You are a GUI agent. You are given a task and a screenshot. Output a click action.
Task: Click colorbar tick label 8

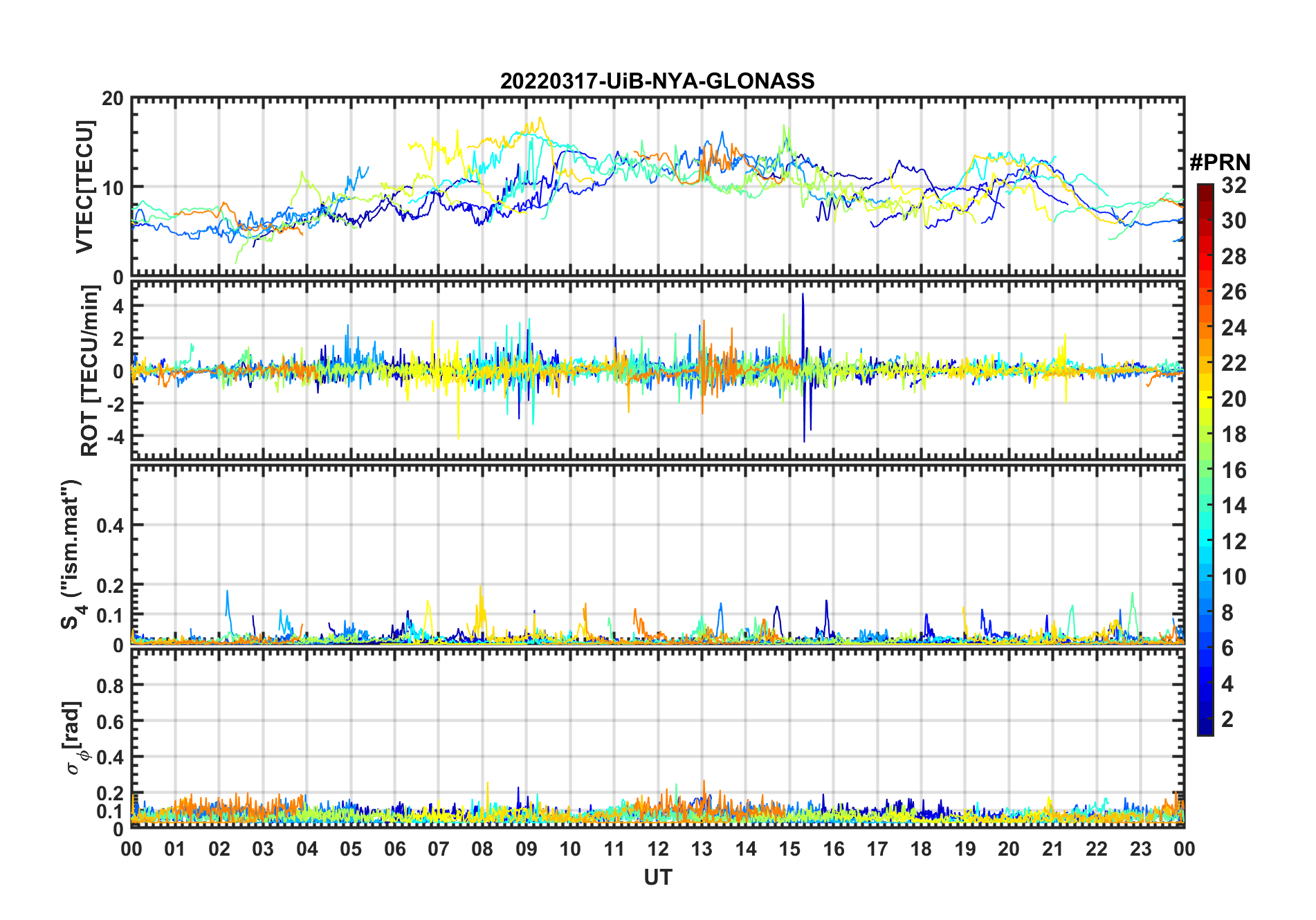tap(1227, 613)
